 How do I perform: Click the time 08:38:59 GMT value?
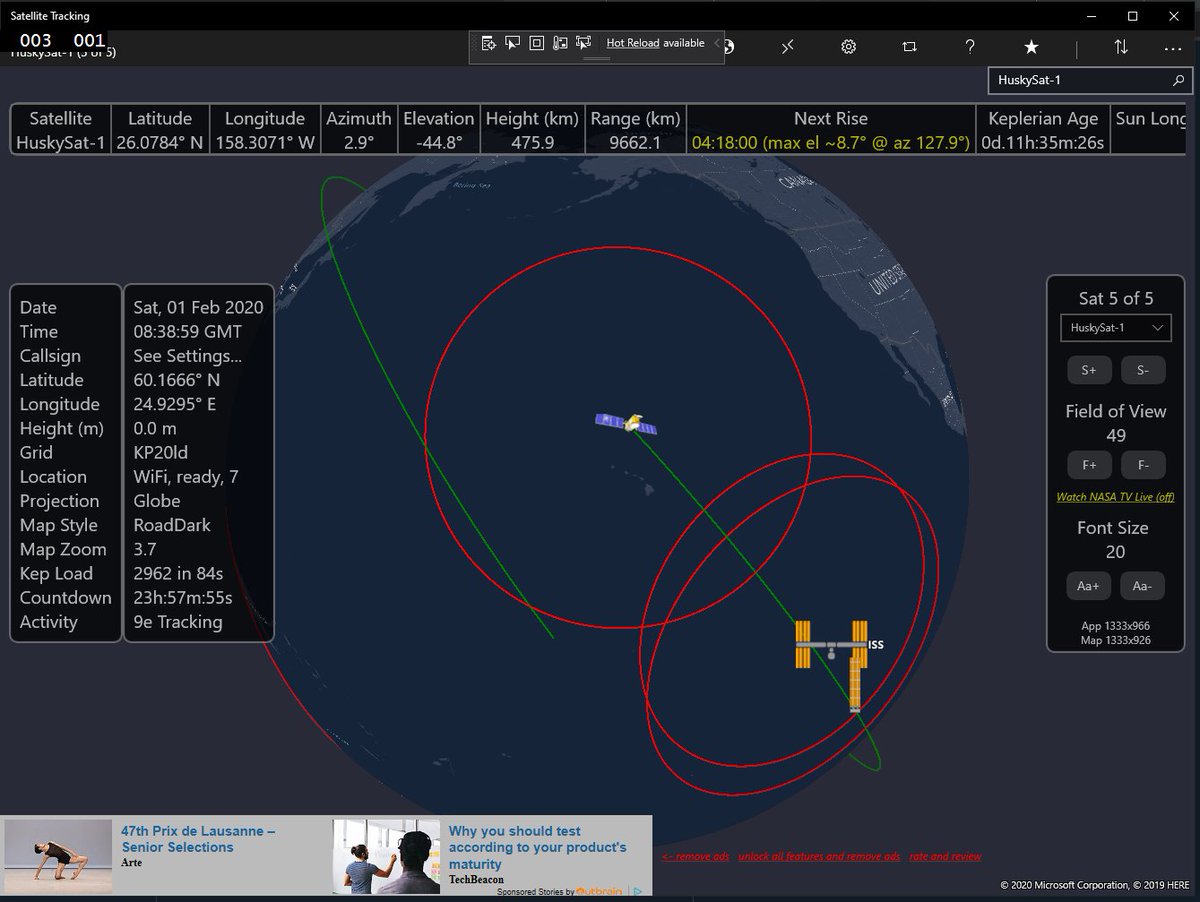coord(188,332)
